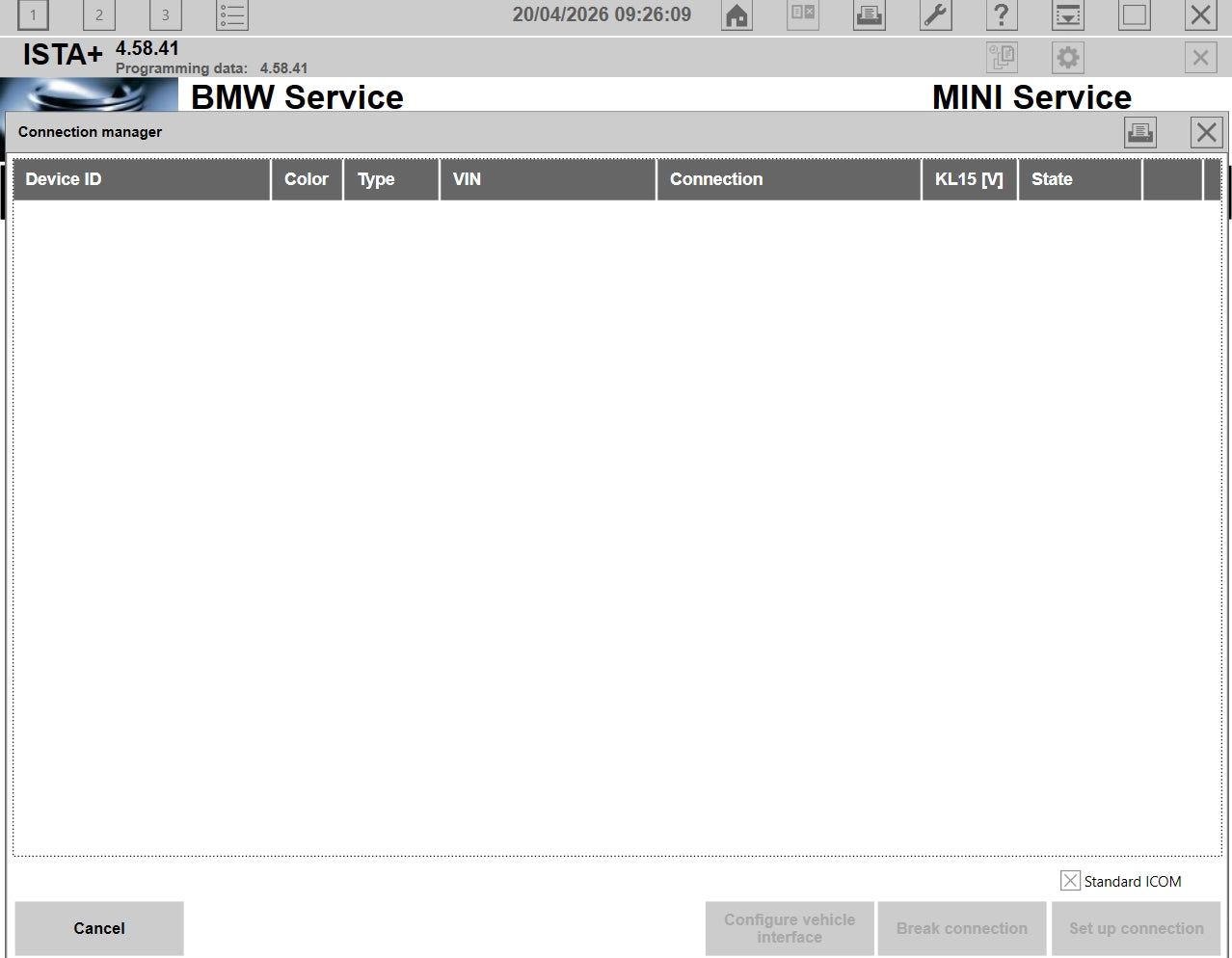Click the print icon in top toolbar
The image size is (1232, 958).
coord(870,15)
